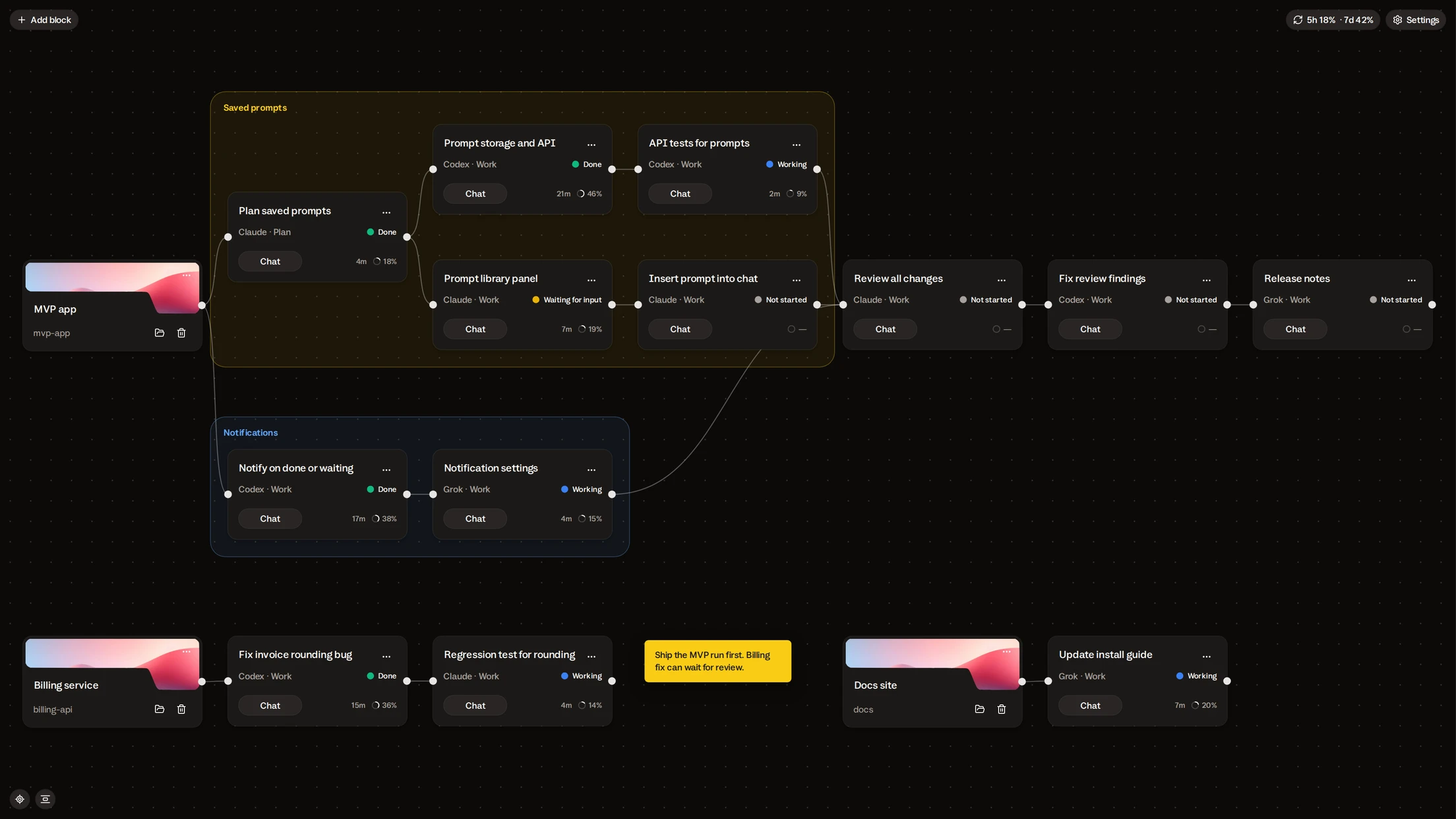Click the Regression test for rounding title
The height and width of the screenshot is (819, 1456).
(509, 655)
